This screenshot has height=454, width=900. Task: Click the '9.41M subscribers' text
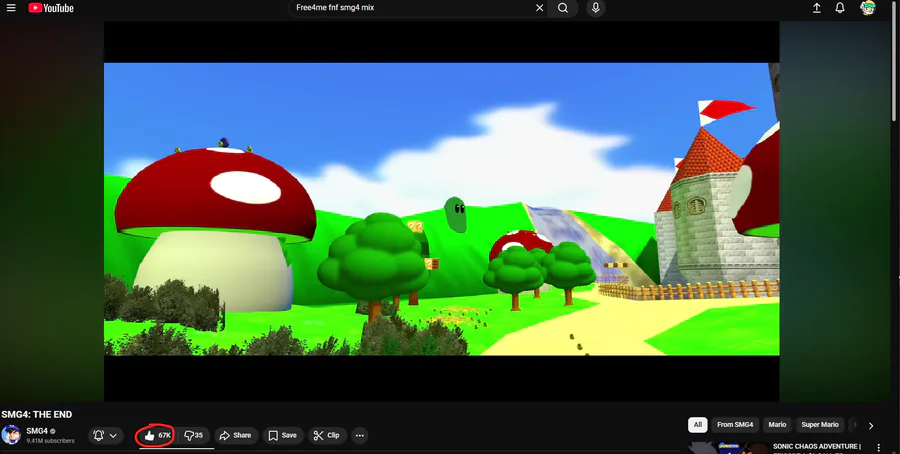coord(51,441)
